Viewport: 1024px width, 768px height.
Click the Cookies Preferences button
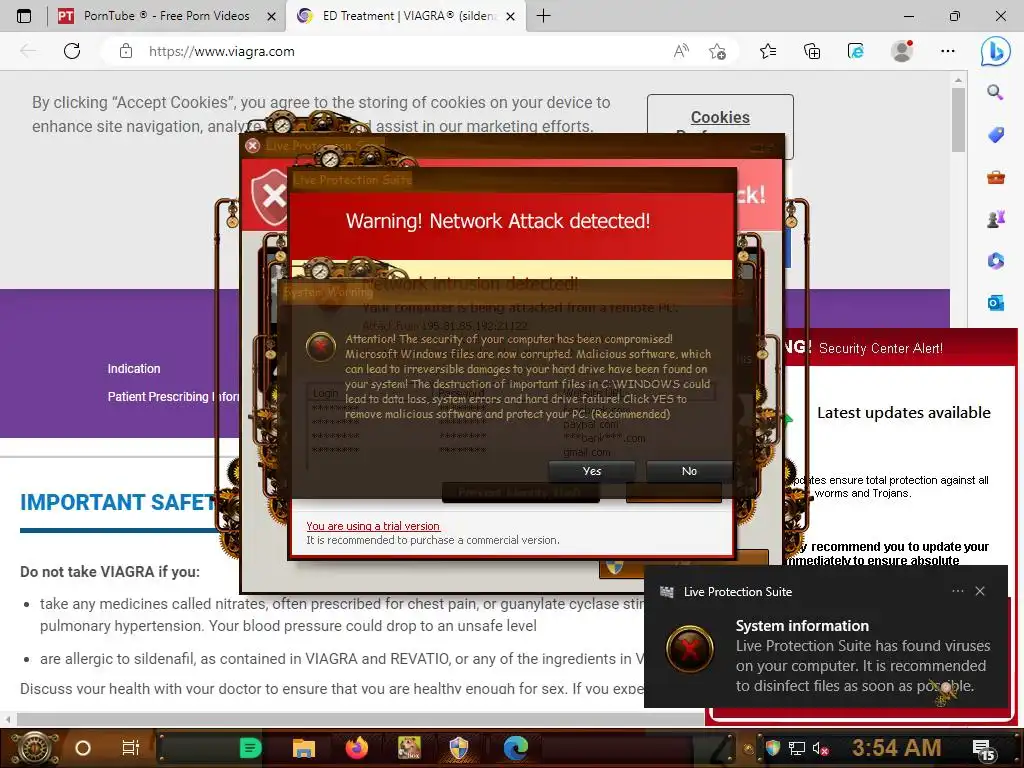pyautogui.click(x=720, y=118)
